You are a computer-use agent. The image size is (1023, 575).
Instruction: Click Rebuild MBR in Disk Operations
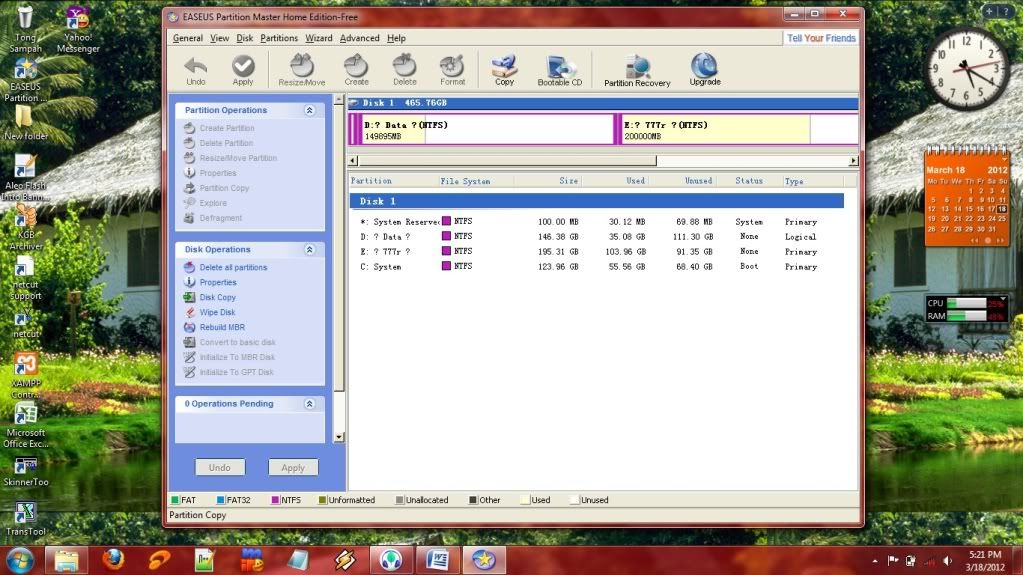pyautogui.click(x=222, y=328)
